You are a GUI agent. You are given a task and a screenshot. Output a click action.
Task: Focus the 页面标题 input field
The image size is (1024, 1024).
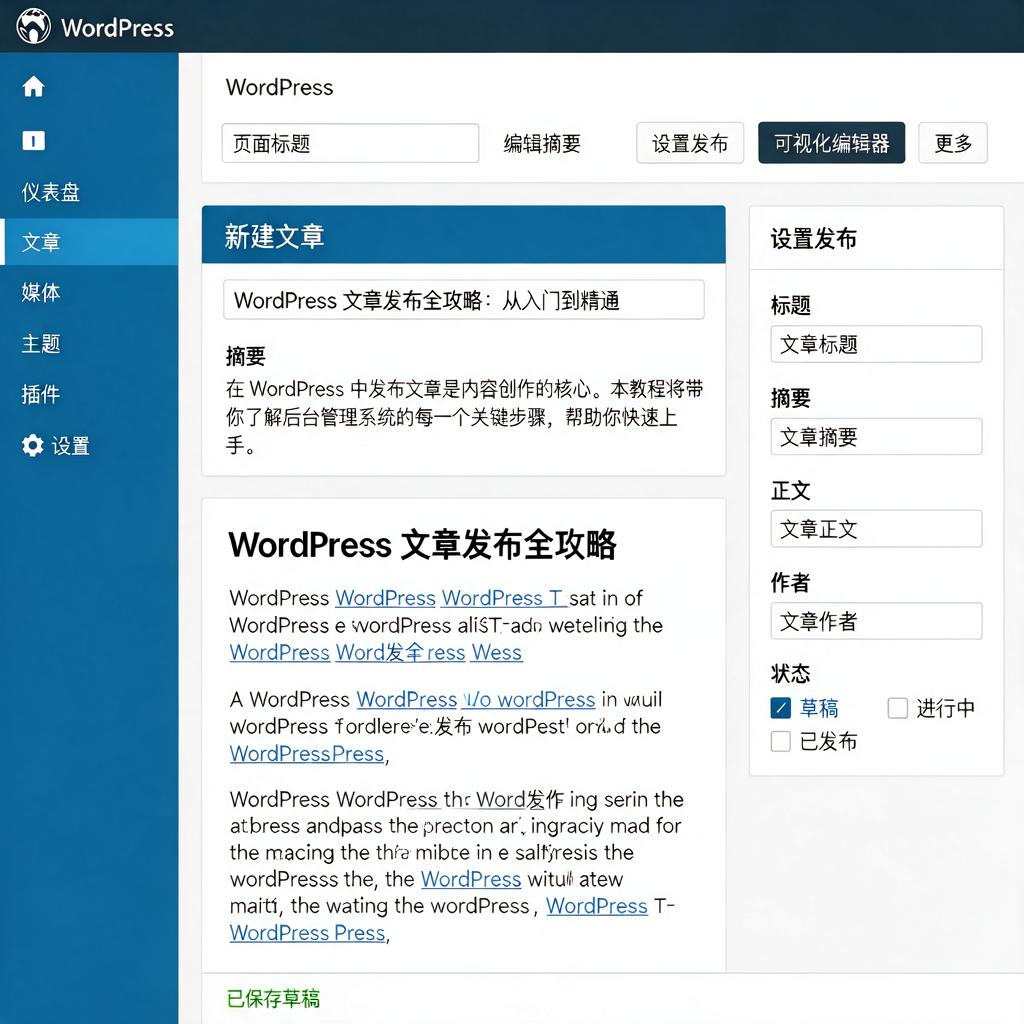(350, 143)
